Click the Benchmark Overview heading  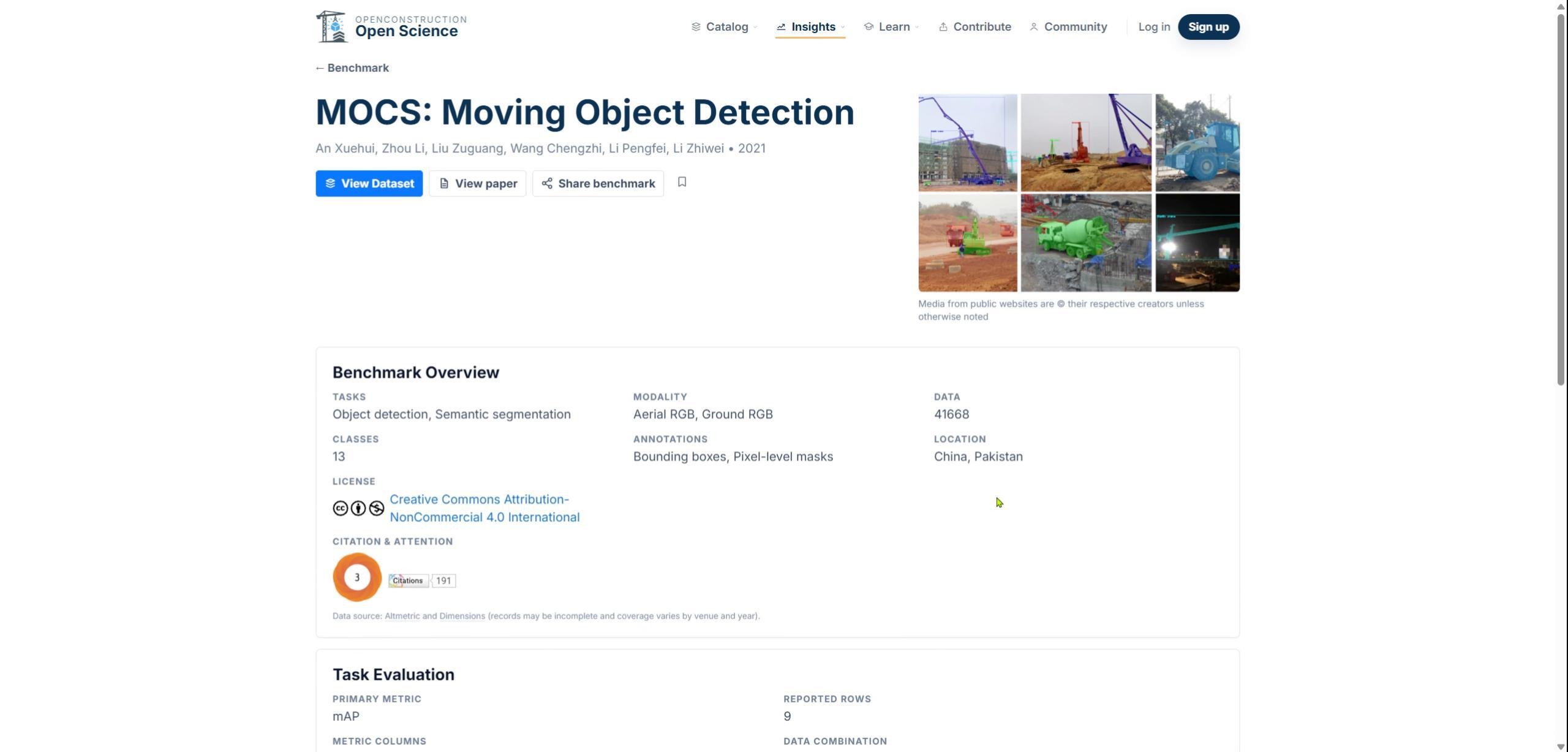coord(416,373)
